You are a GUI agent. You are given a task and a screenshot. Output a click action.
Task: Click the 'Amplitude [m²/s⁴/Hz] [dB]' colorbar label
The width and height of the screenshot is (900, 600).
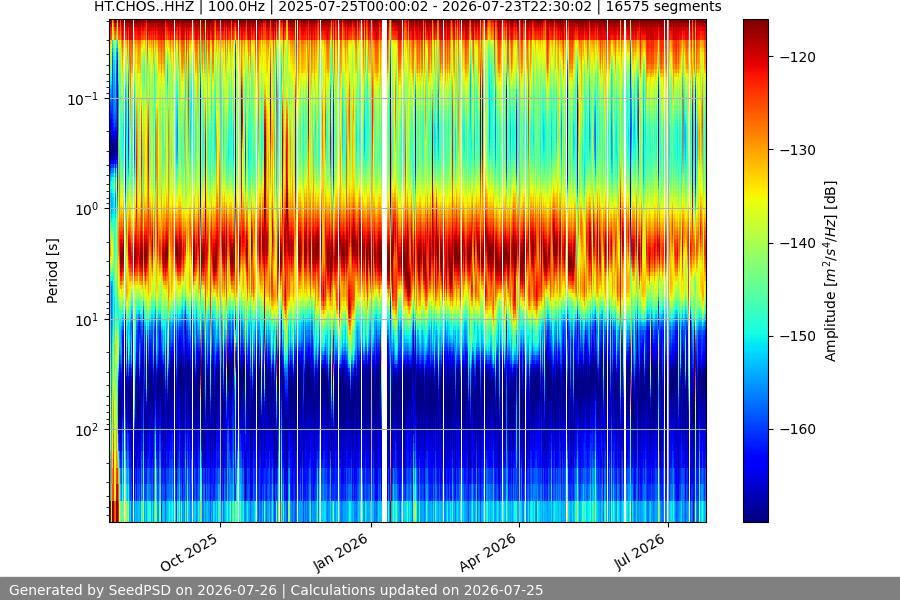831,271
